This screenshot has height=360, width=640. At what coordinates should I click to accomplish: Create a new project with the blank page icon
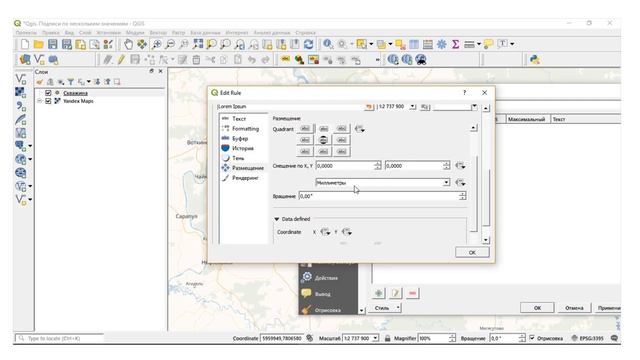(x=25, y=44)
